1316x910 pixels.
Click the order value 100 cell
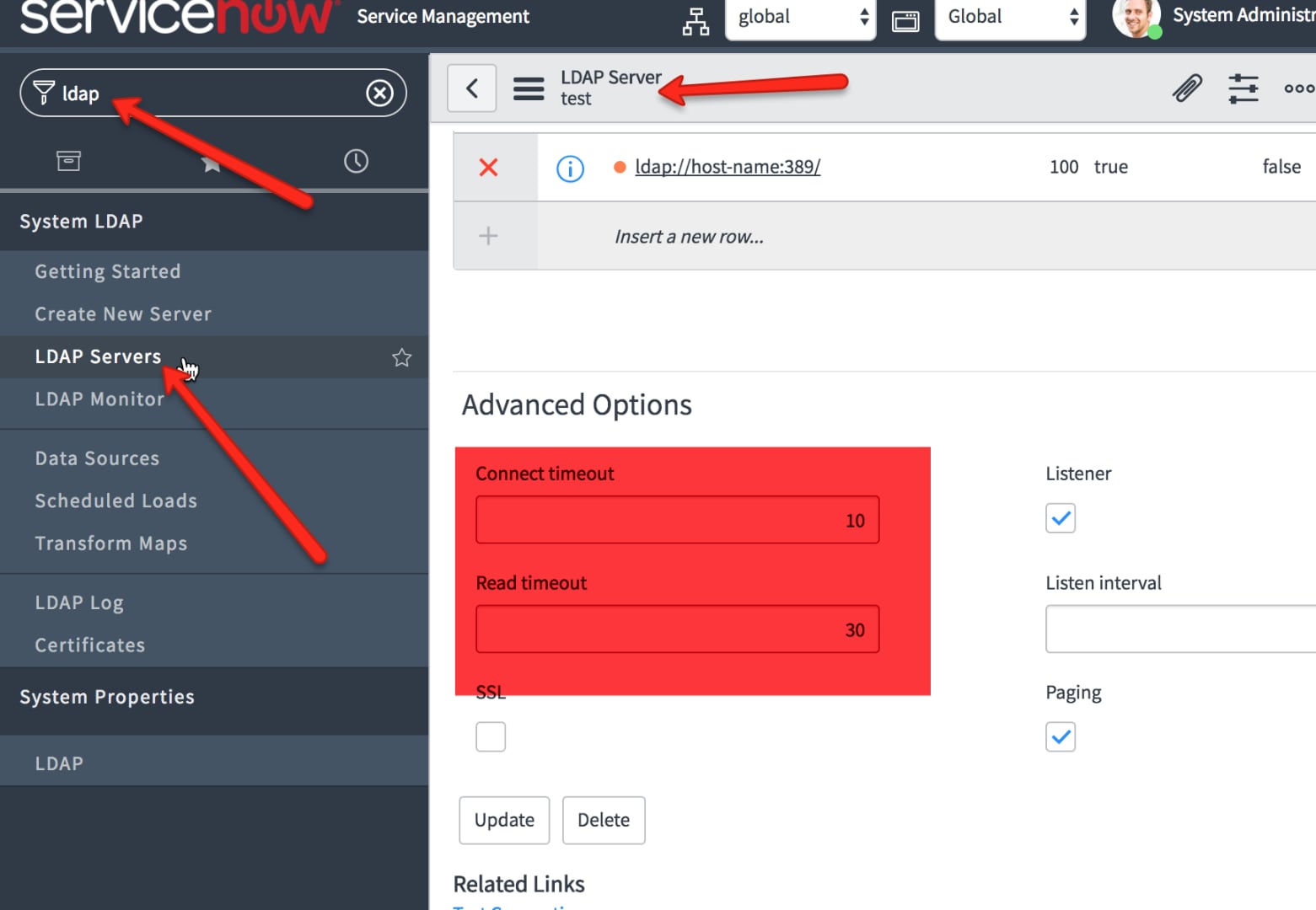(1064, 167)
